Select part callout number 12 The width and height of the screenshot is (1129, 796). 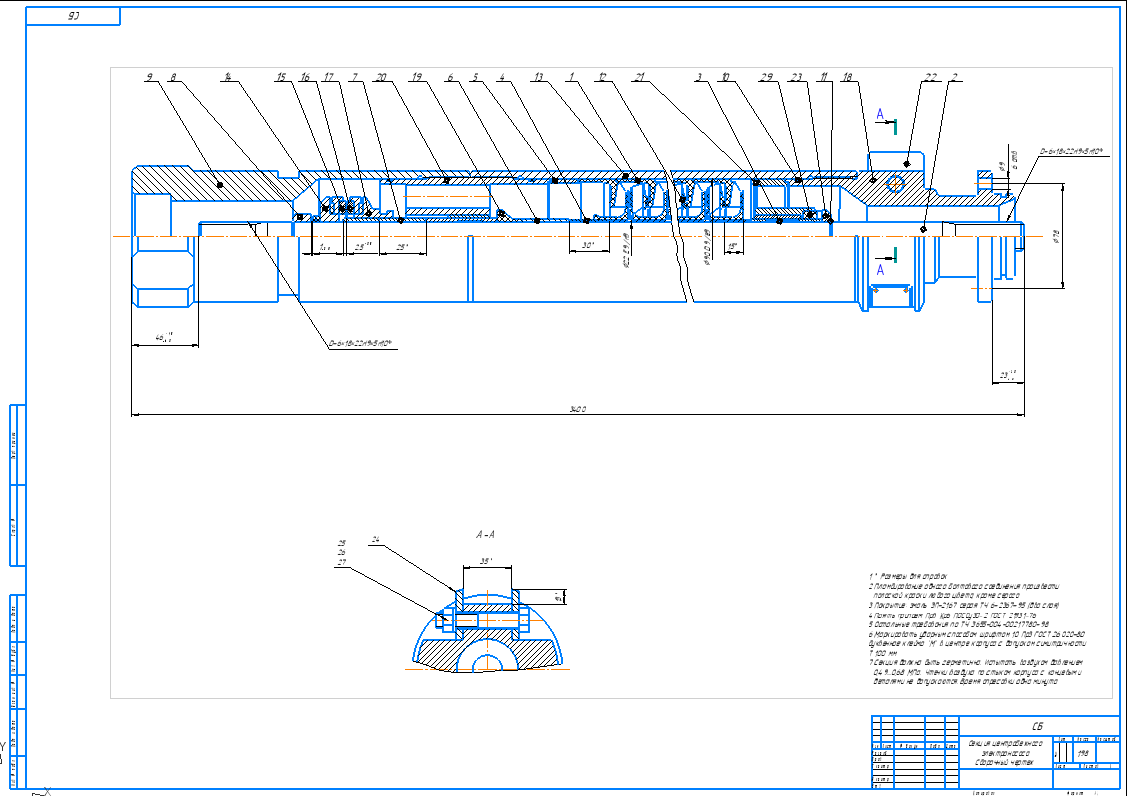[x=603, y=76]
